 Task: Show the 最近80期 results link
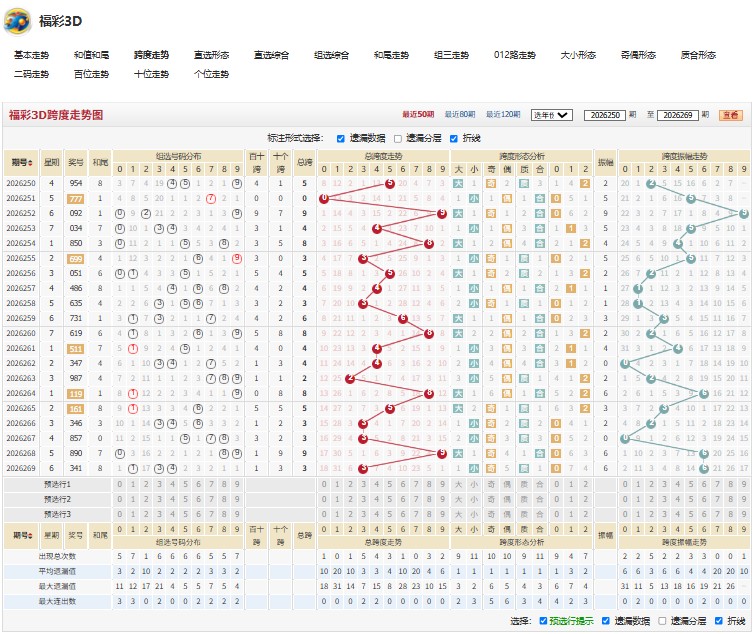(x=460, y=114)
